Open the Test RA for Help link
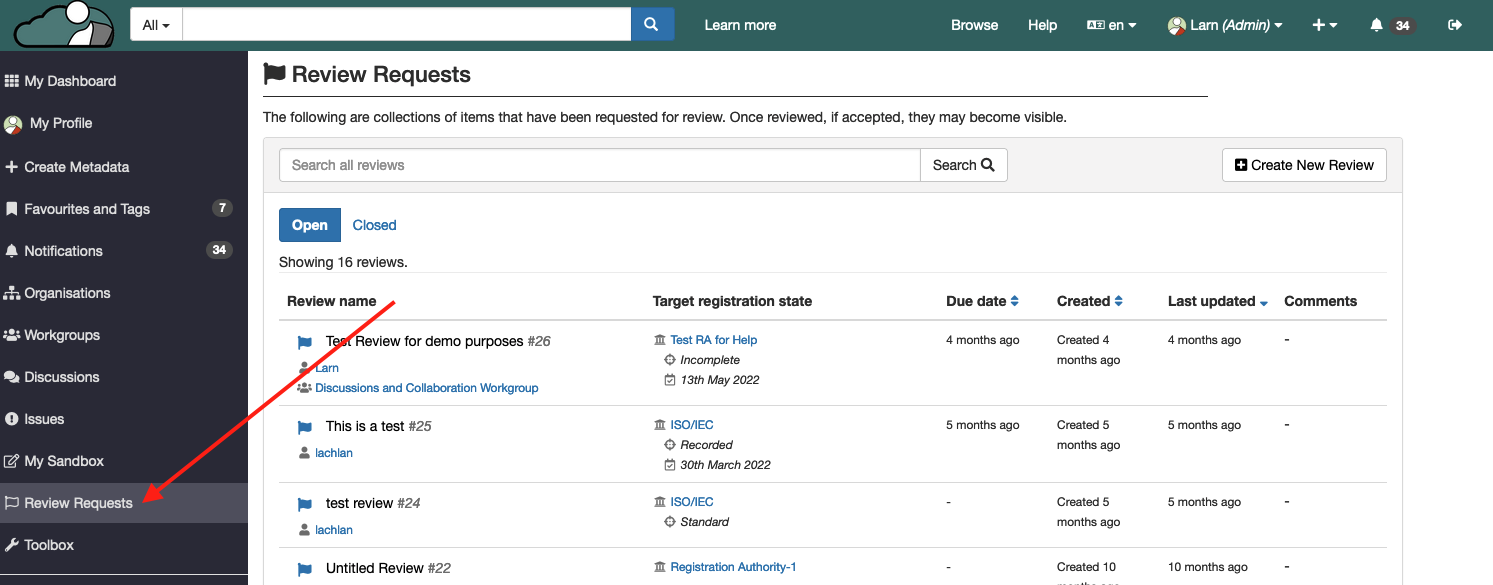The image size is (1493, 585). (713, 340)
